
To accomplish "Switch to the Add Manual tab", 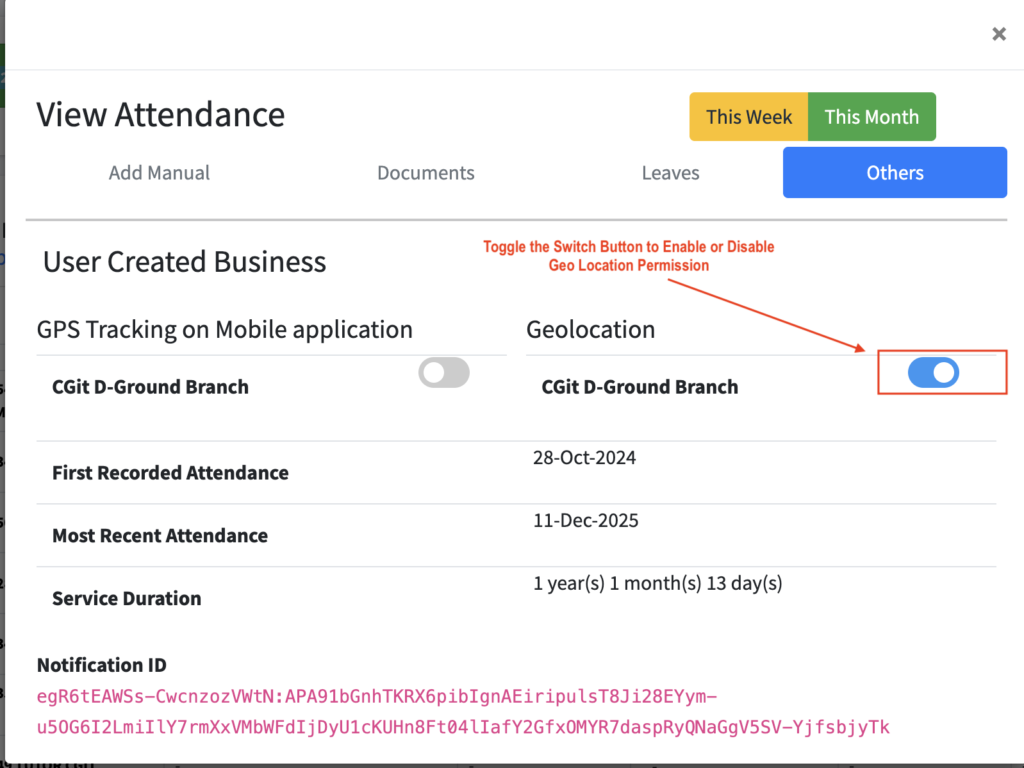I will tap(159, 173).
